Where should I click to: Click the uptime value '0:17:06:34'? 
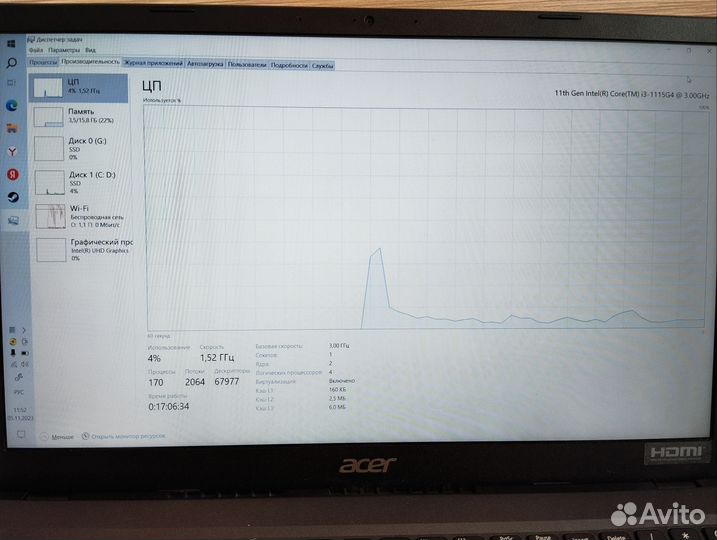click(169, 406)
